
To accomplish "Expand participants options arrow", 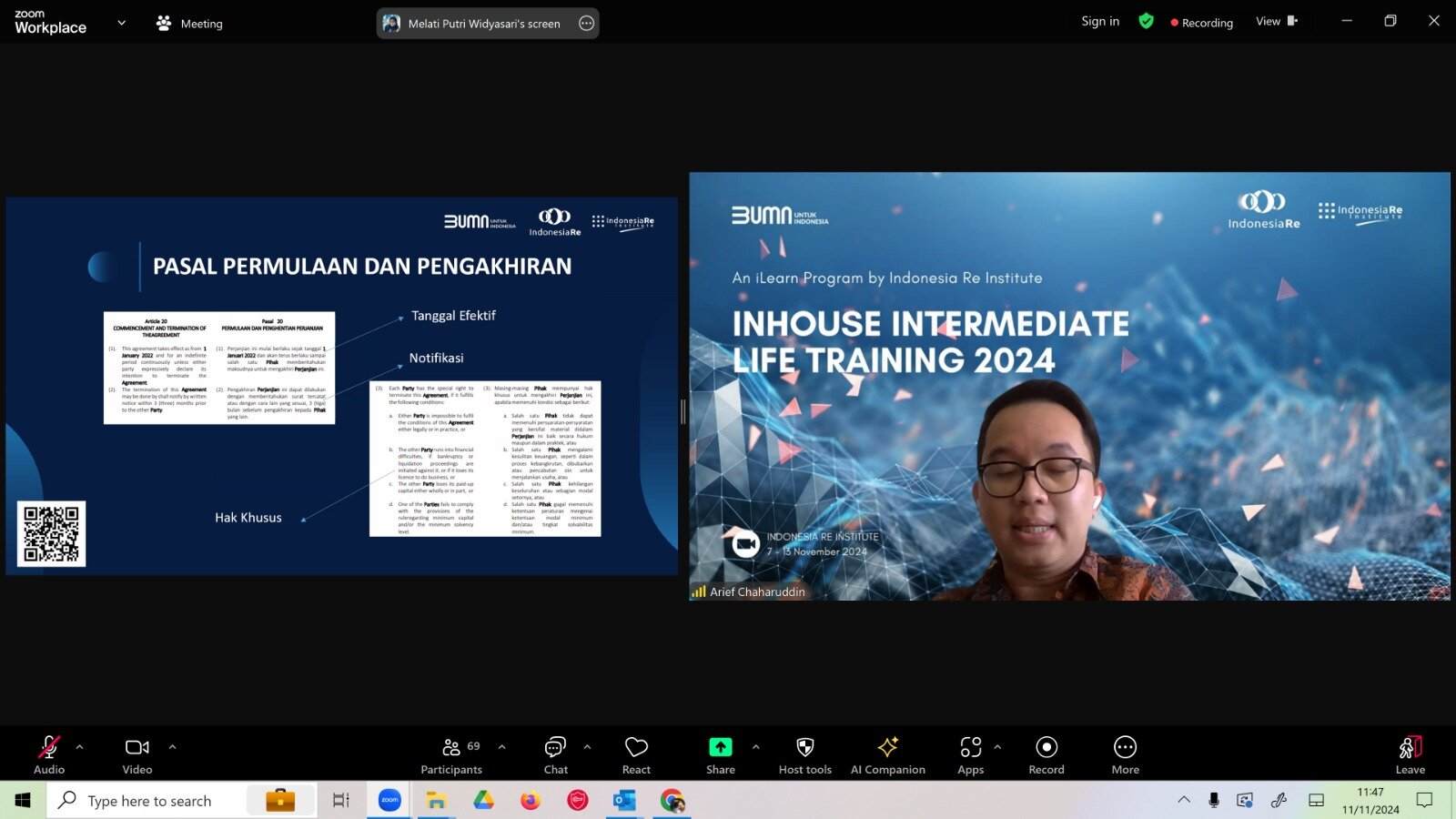I will tap(501, 747).
